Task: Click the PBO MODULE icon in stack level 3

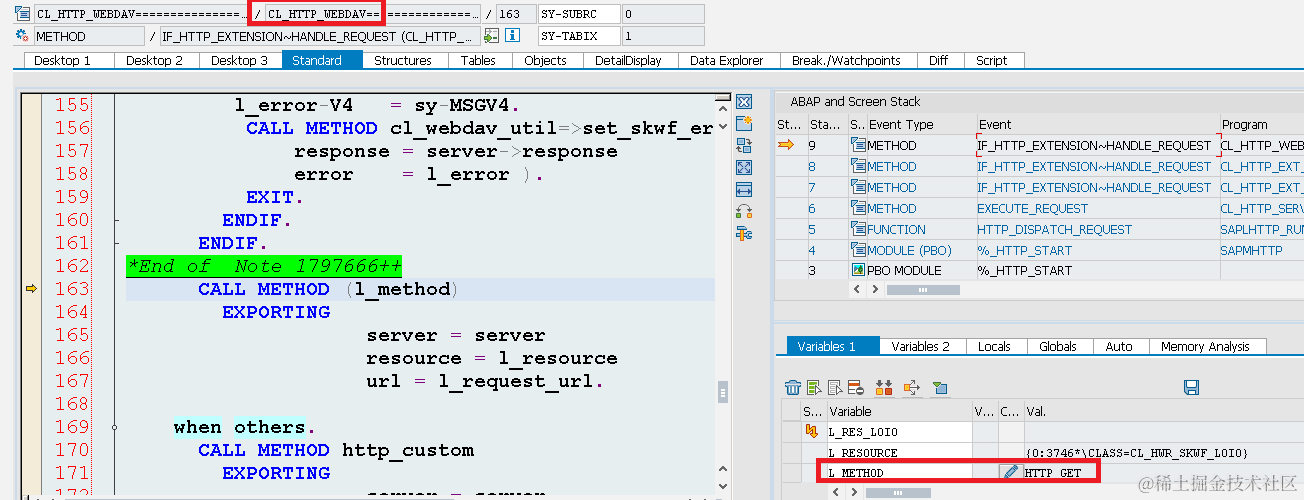Action: tap(858, 270)
